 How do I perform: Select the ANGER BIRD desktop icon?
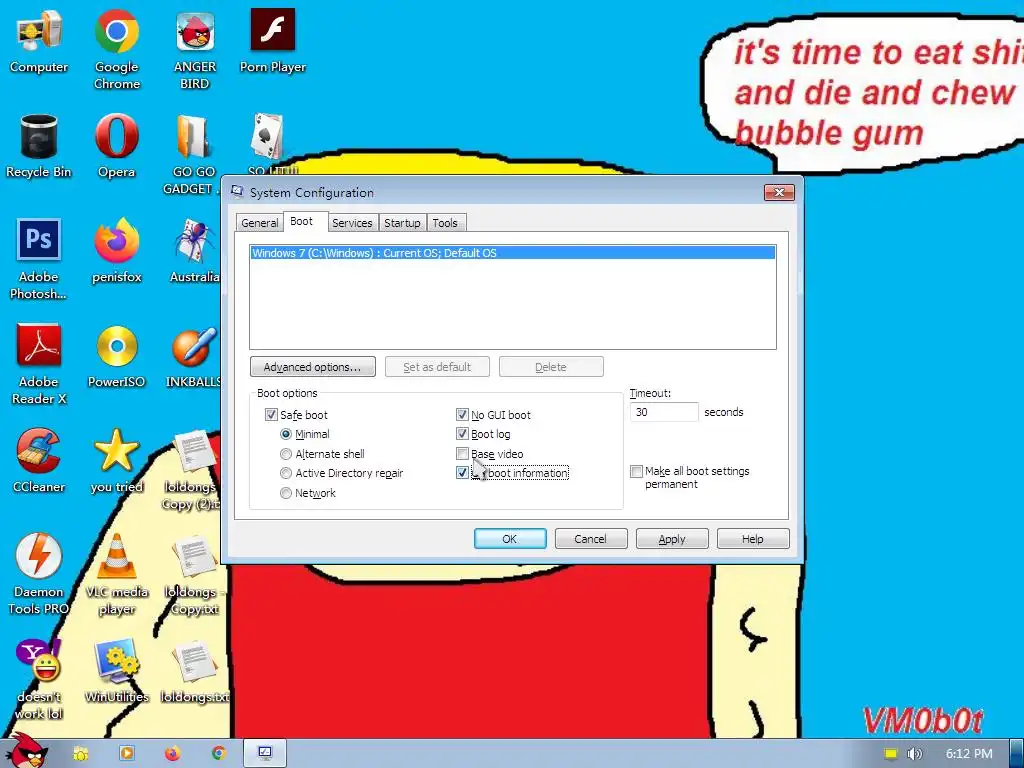195,49
